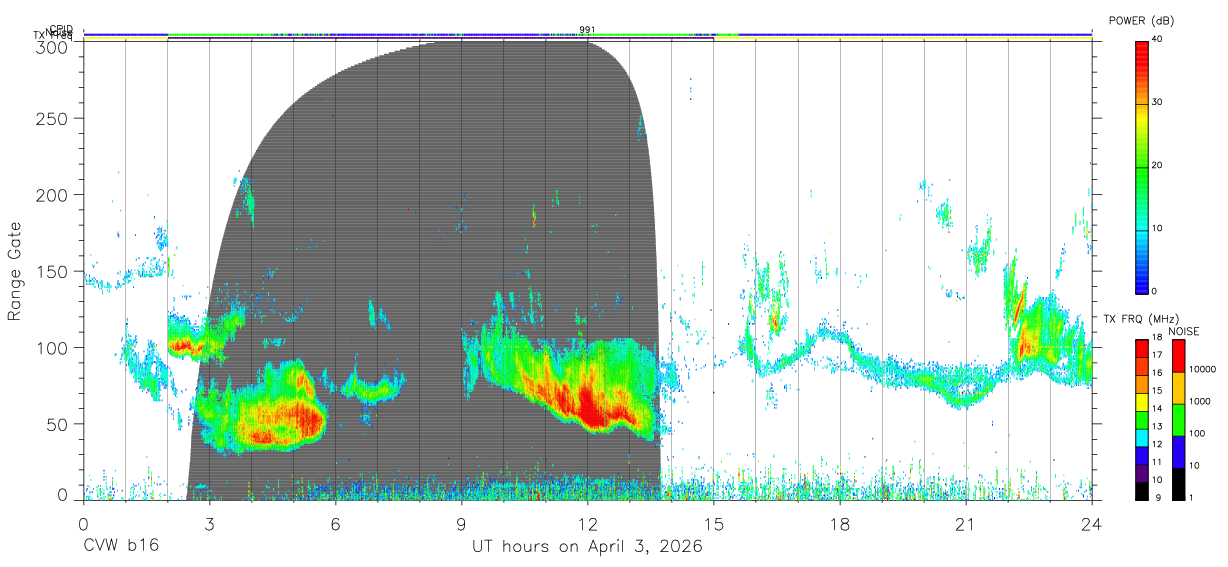1228x567 pixels.
Task: Click the yellow swatch of NOISE legend
Action: click(1177, 388)
